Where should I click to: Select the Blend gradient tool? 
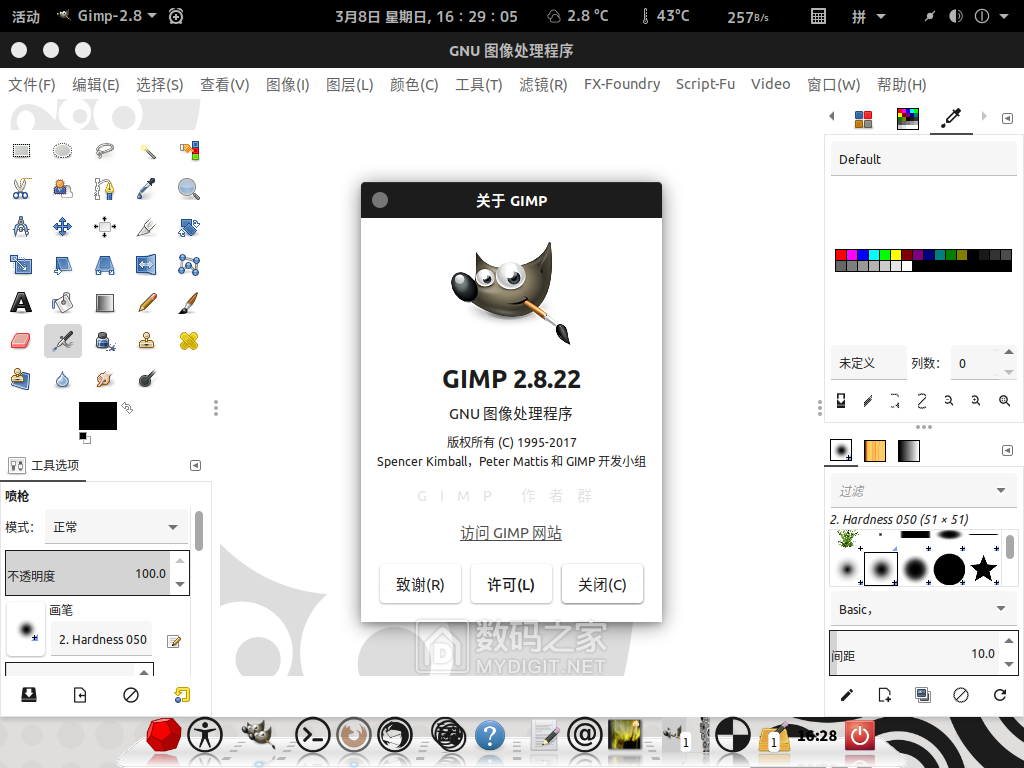pos(104,302)
